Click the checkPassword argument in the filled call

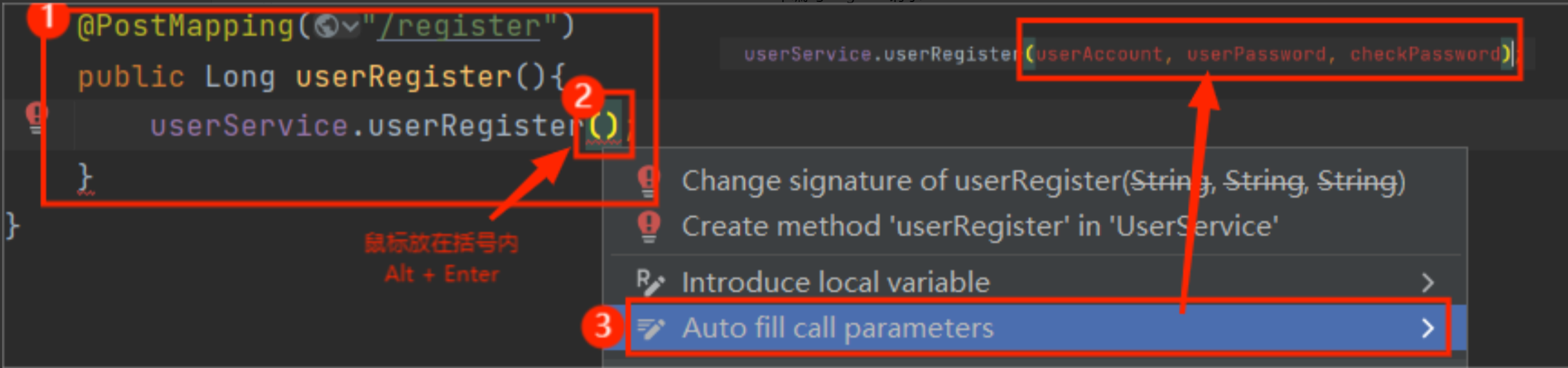coord(1425,54)
